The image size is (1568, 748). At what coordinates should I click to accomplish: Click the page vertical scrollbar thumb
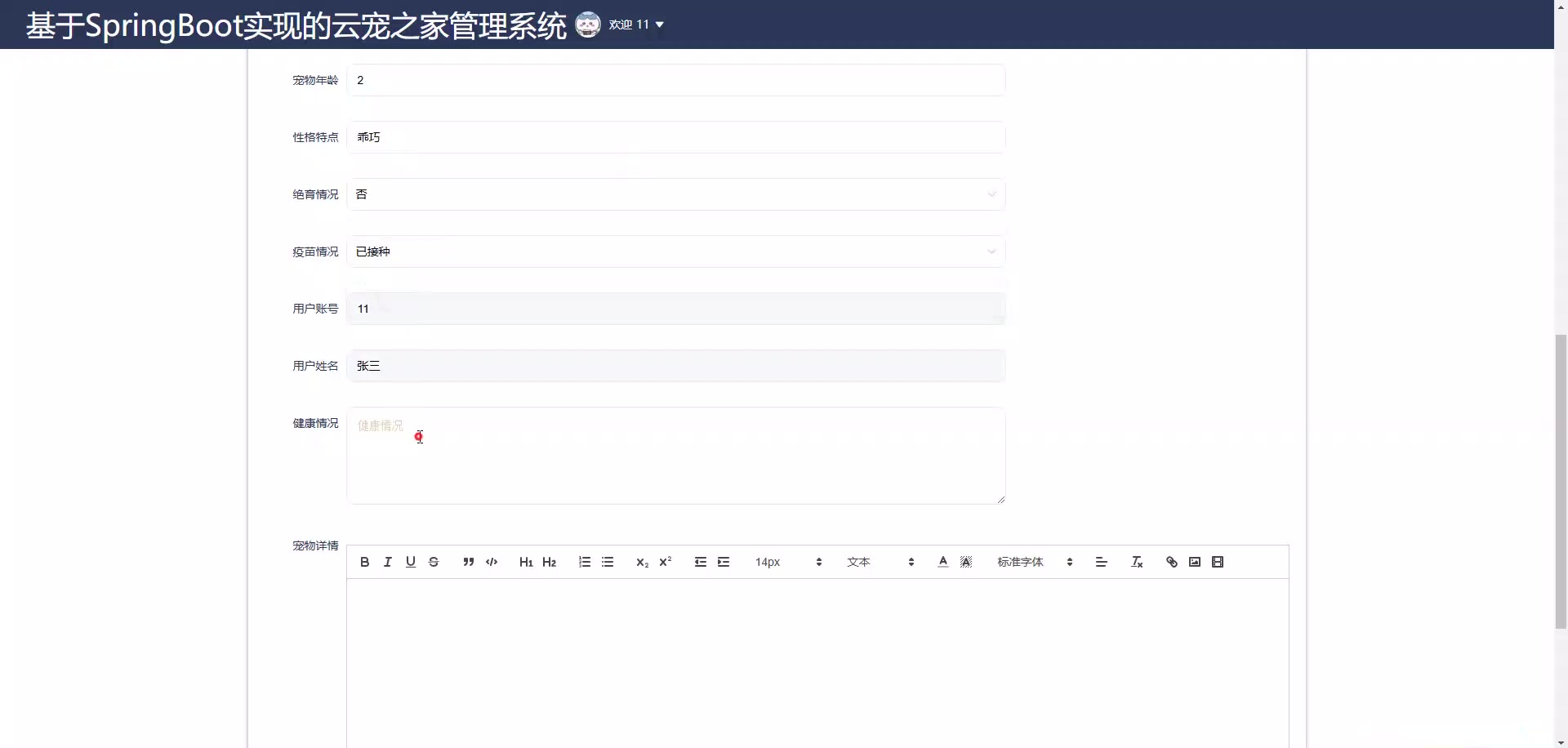(x=1561, y=481)
